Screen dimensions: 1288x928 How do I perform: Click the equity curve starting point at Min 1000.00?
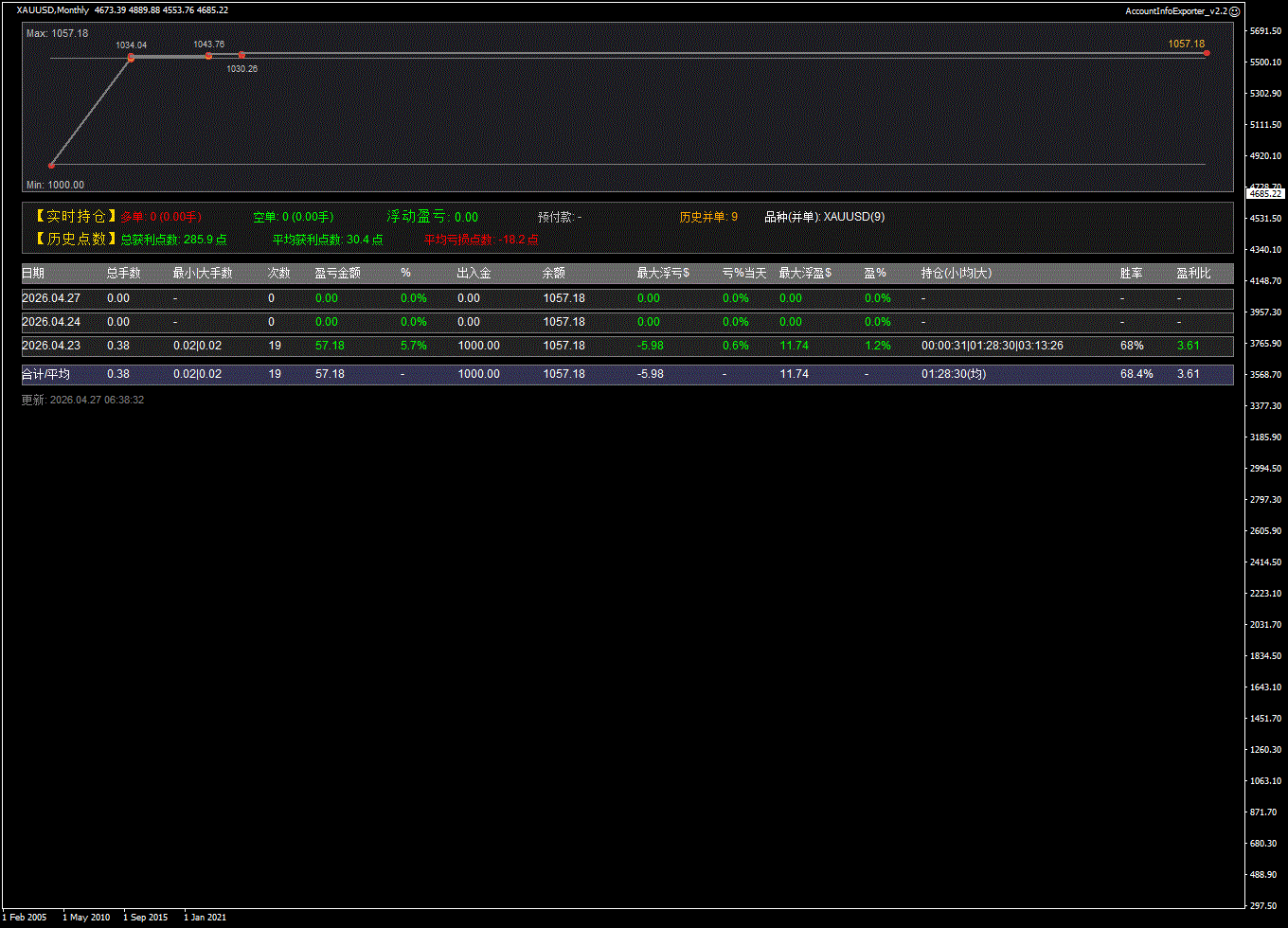(x=51, y=165)
